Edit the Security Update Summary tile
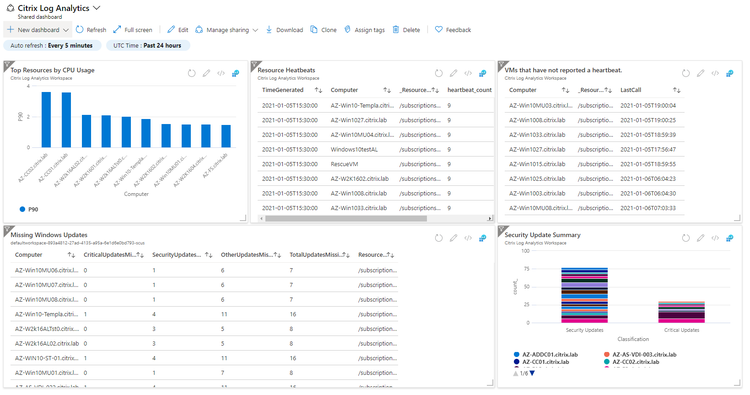Image resolution: width=750 pixels, height=395 pixels. click(700, 238)
